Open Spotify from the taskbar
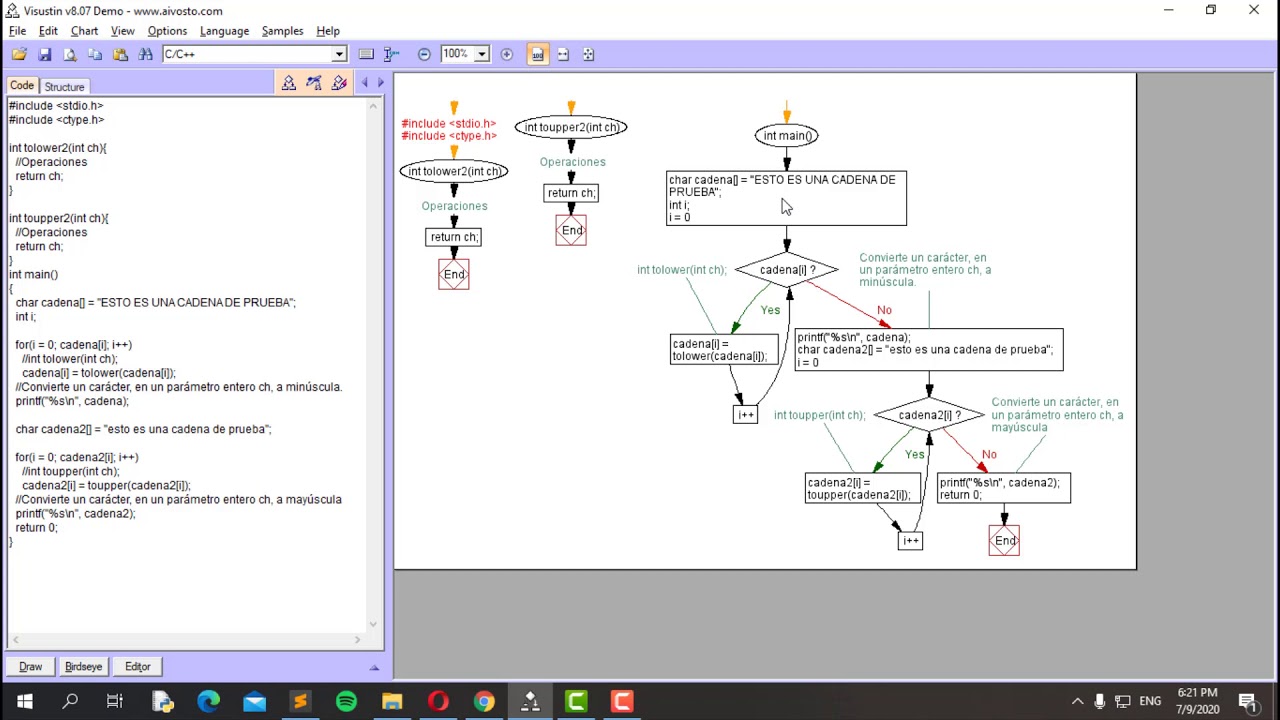The height and width of the screenshot is (720, 1280). tap(346, 701)
